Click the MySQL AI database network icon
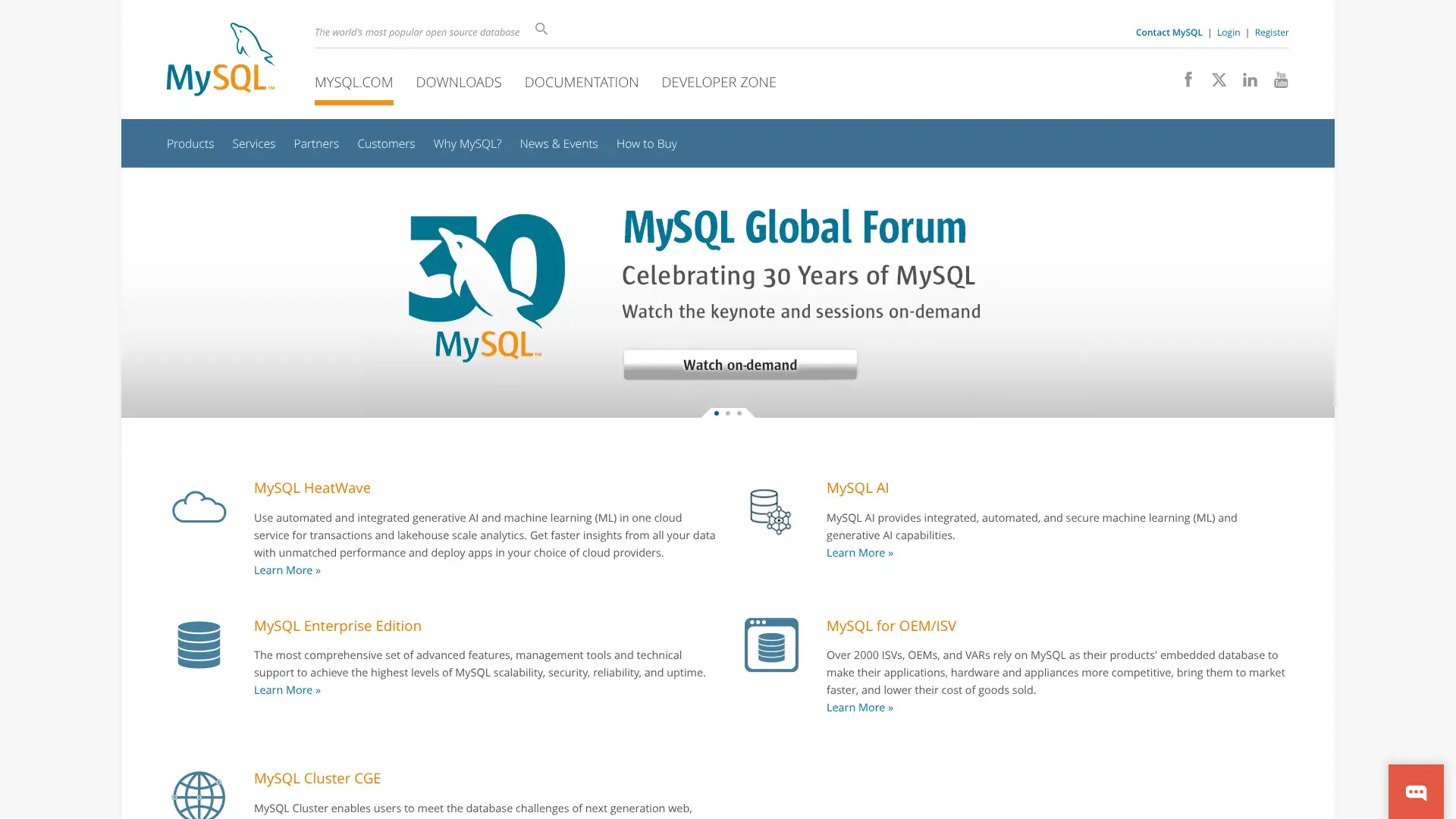Screen dimensions: 1456x819 point(770,512)
